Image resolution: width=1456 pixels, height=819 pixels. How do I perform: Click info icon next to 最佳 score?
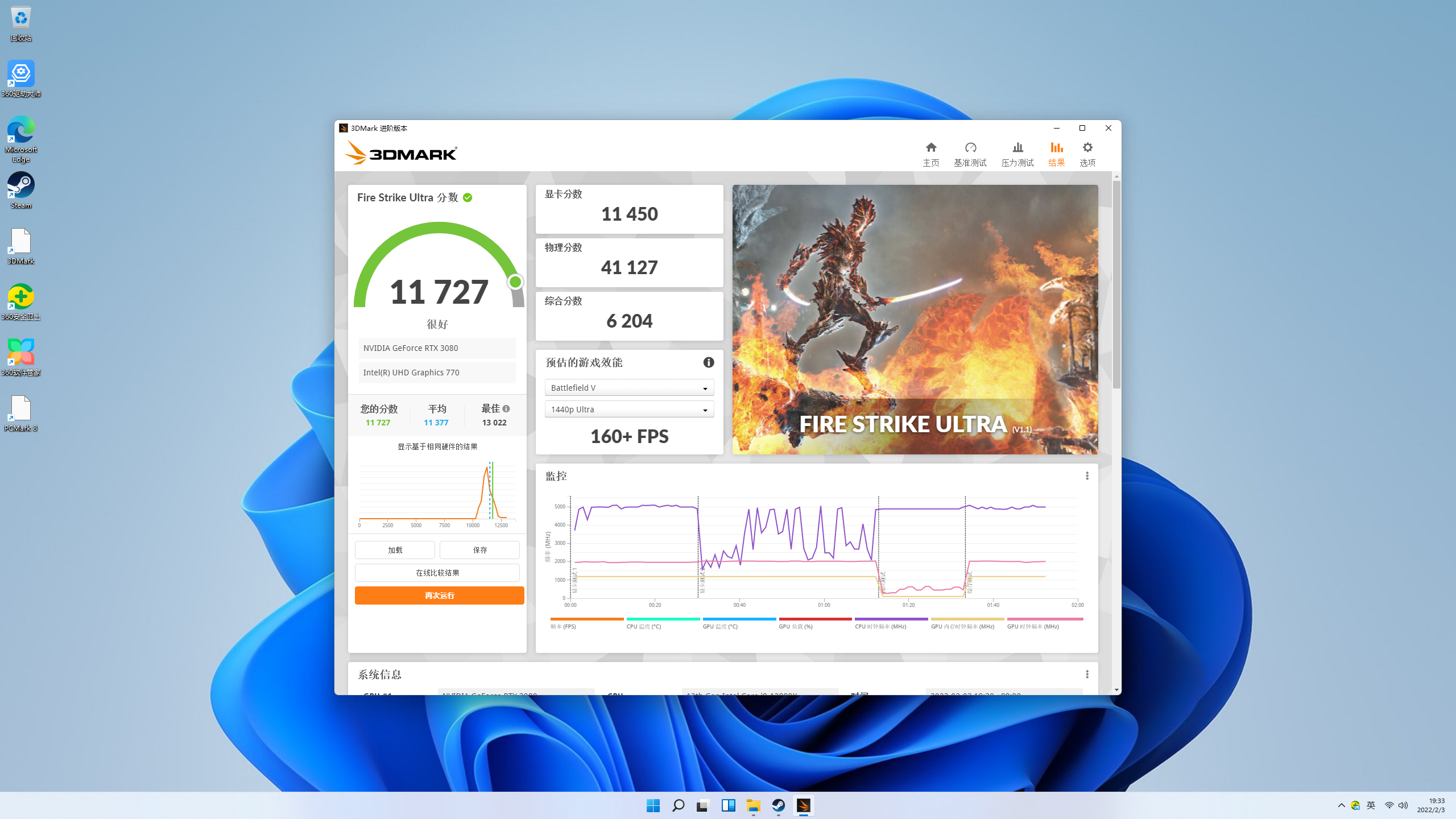506,408
